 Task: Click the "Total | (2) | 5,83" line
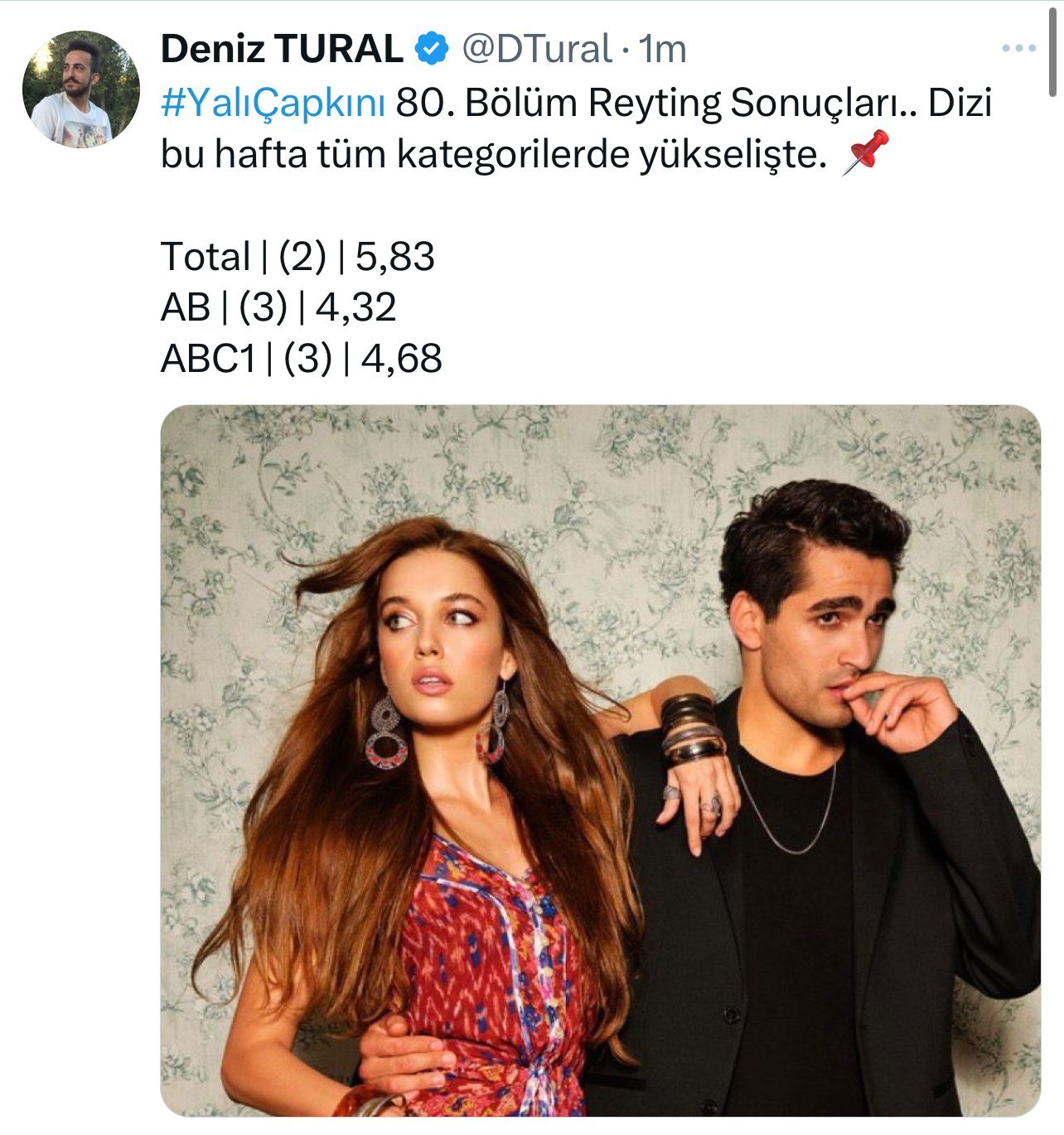tap(297, 257)
